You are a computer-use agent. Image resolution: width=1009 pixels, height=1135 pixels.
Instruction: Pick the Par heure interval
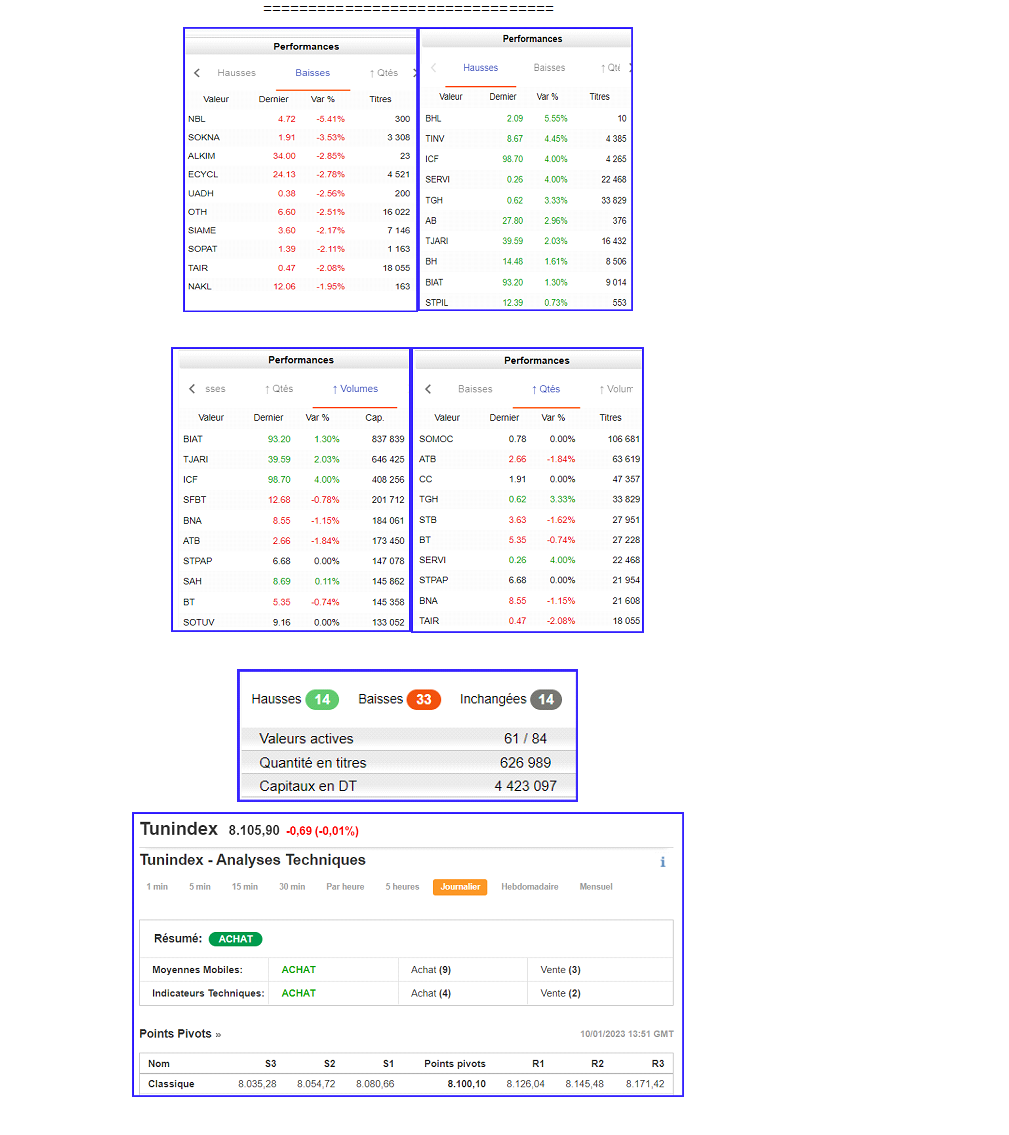click(345, 887)
